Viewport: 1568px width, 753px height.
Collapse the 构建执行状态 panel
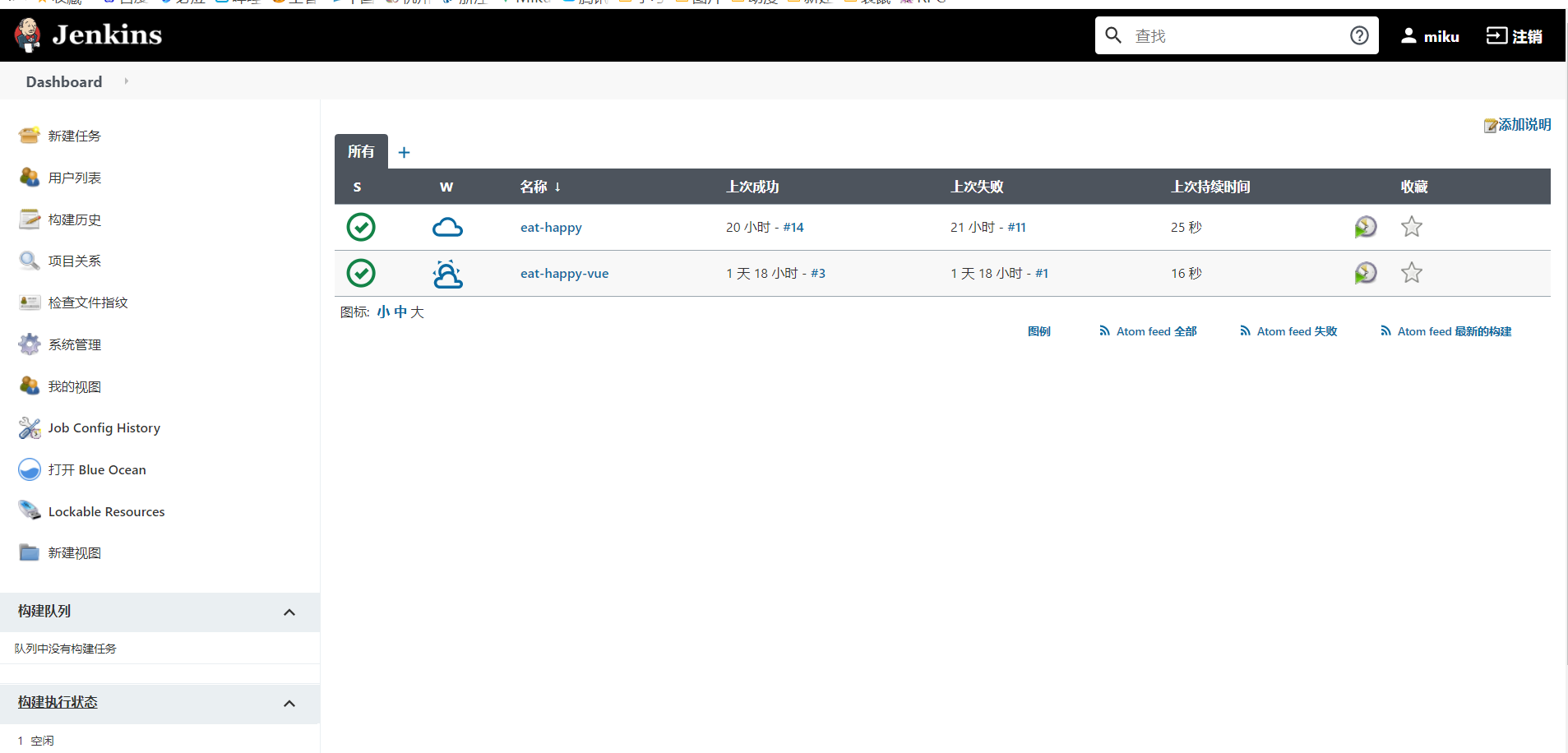pyautogui.click(x=289, y=704)
